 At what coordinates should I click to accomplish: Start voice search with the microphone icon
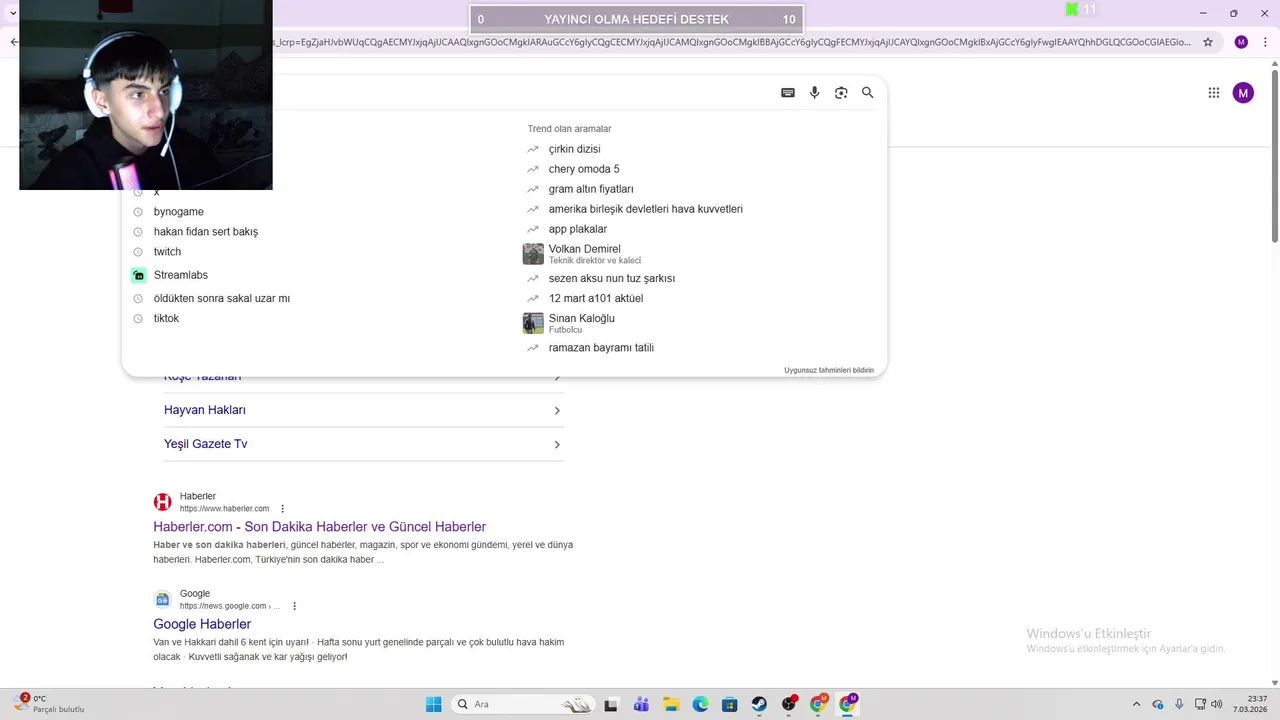(814, 93)
